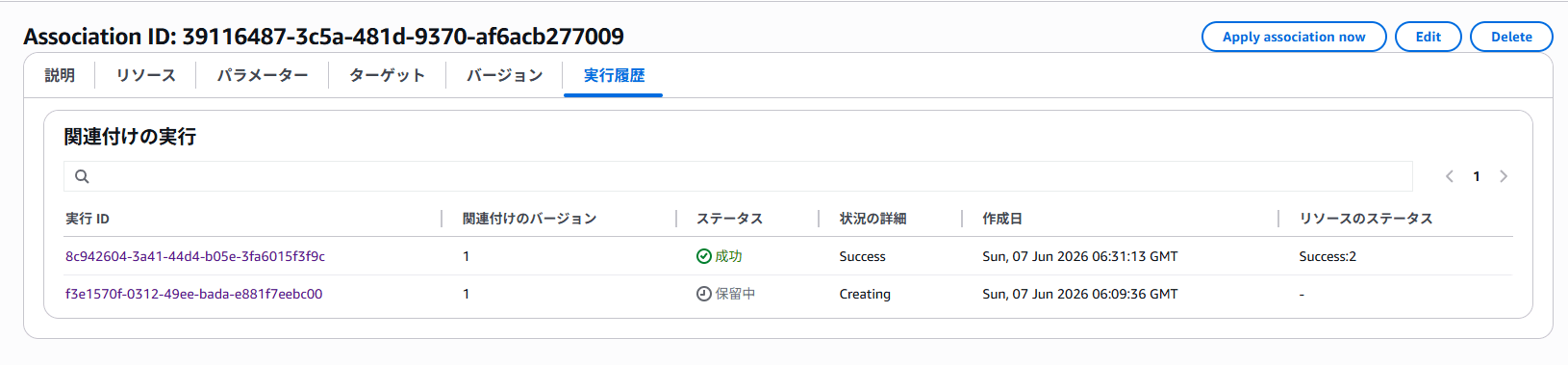Click the Apply association now button
This screenshot has height=365, width=1568.
(1294, 37)
